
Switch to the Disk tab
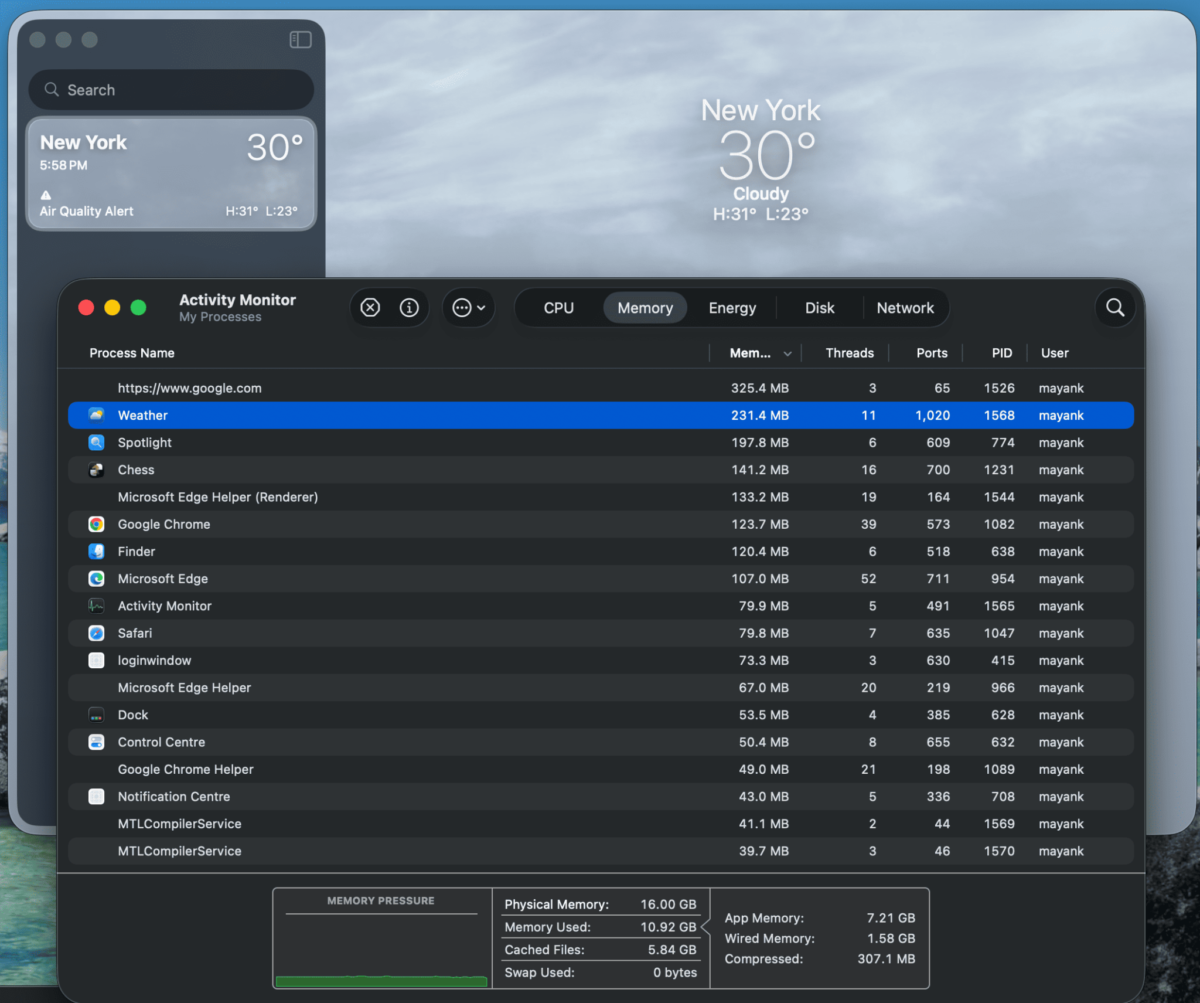(820, 308)
